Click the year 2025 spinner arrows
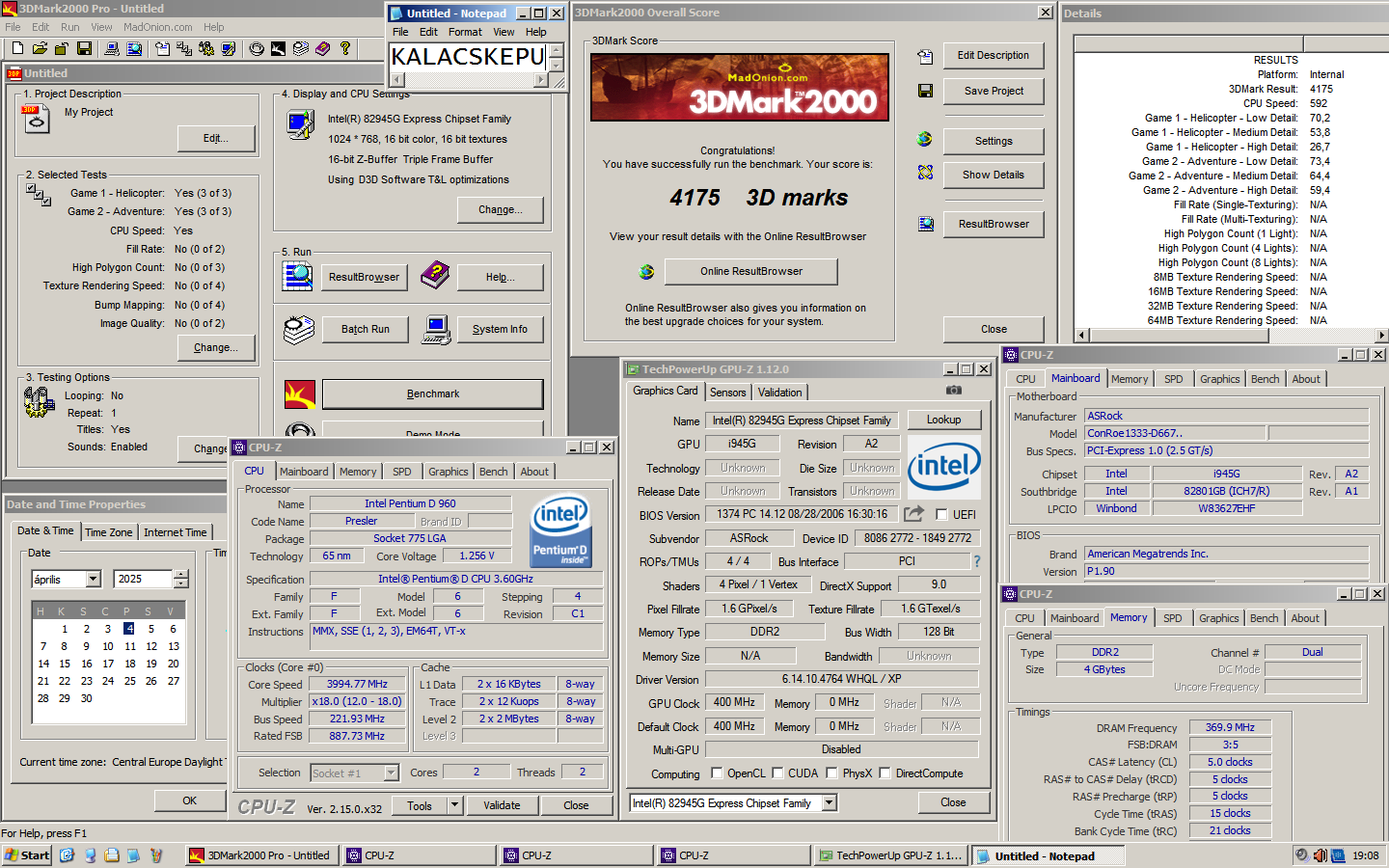This screenshot has height=868, width=1389. pos(180,579)
